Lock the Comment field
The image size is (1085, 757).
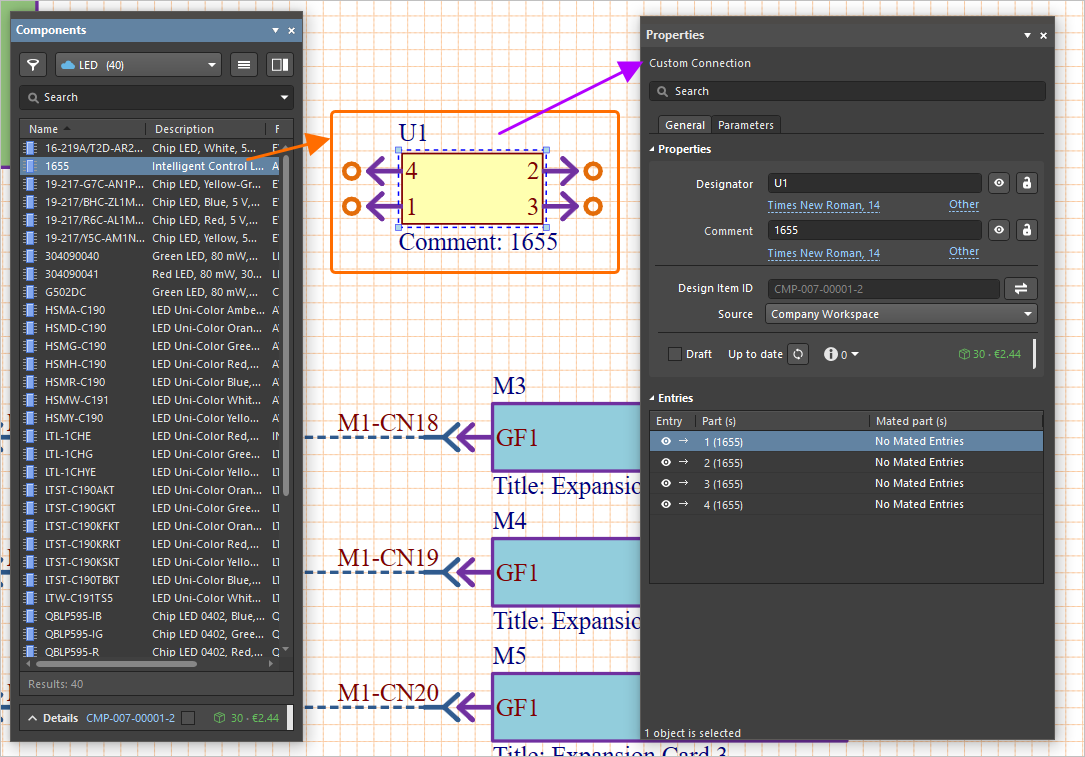[x=1026, y=230]
